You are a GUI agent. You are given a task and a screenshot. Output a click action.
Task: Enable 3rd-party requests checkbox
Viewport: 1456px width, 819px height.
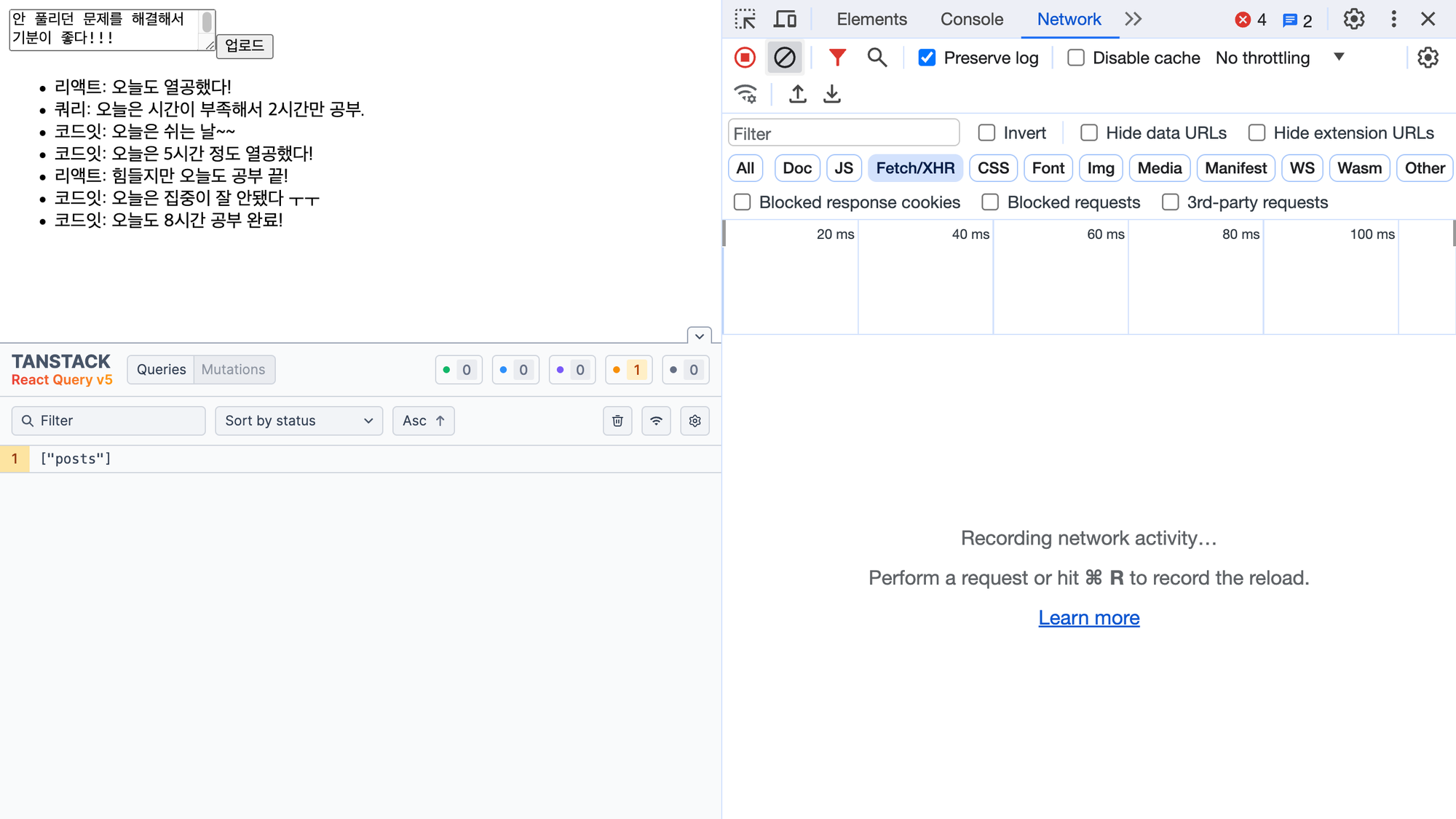1170,202
